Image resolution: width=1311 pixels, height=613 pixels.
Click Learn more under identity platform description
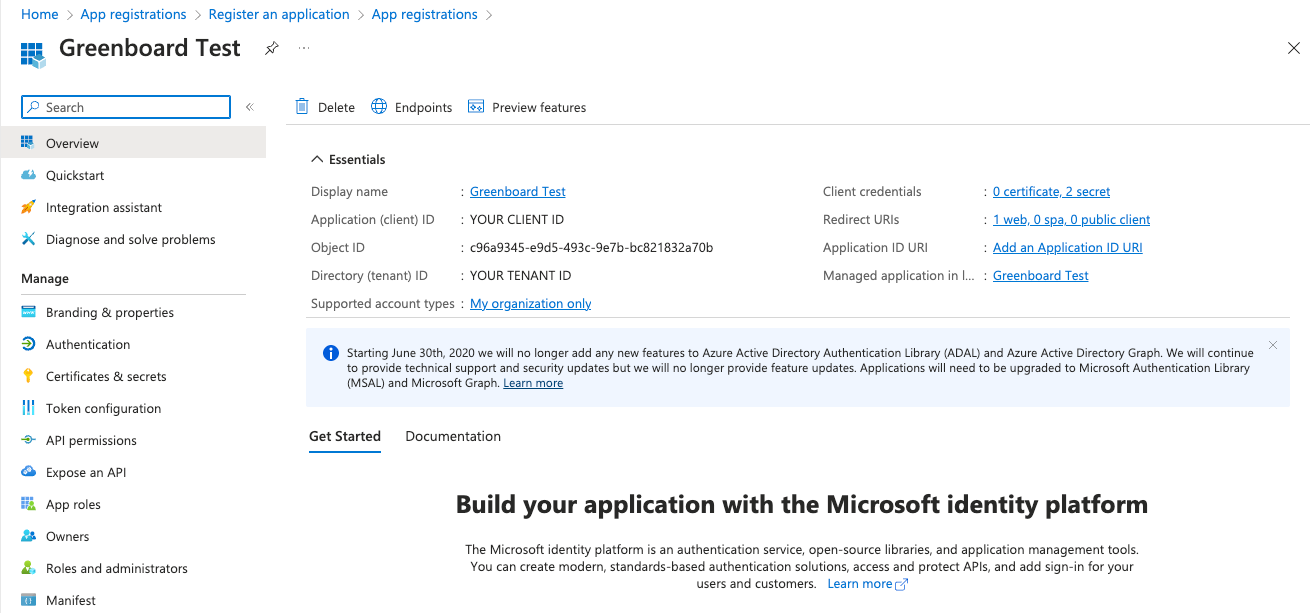(867, 583)
